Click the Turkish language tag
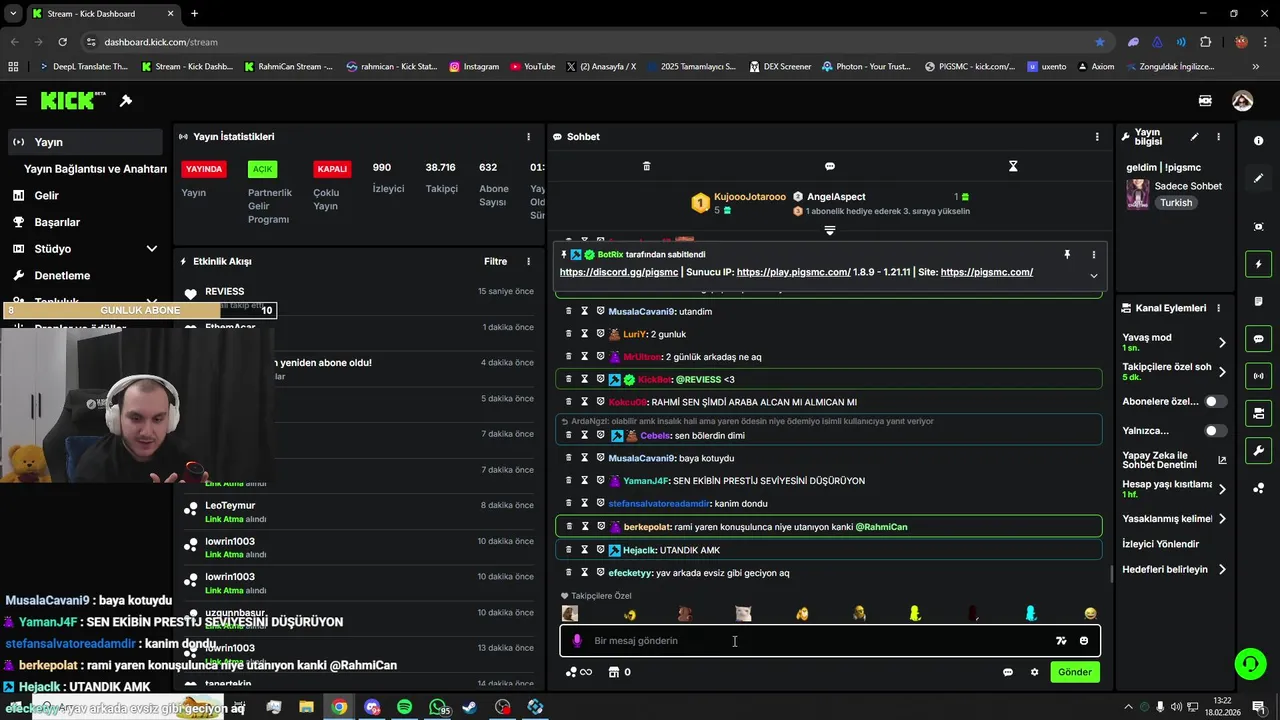The image size is (1280, 720). 1176,203
